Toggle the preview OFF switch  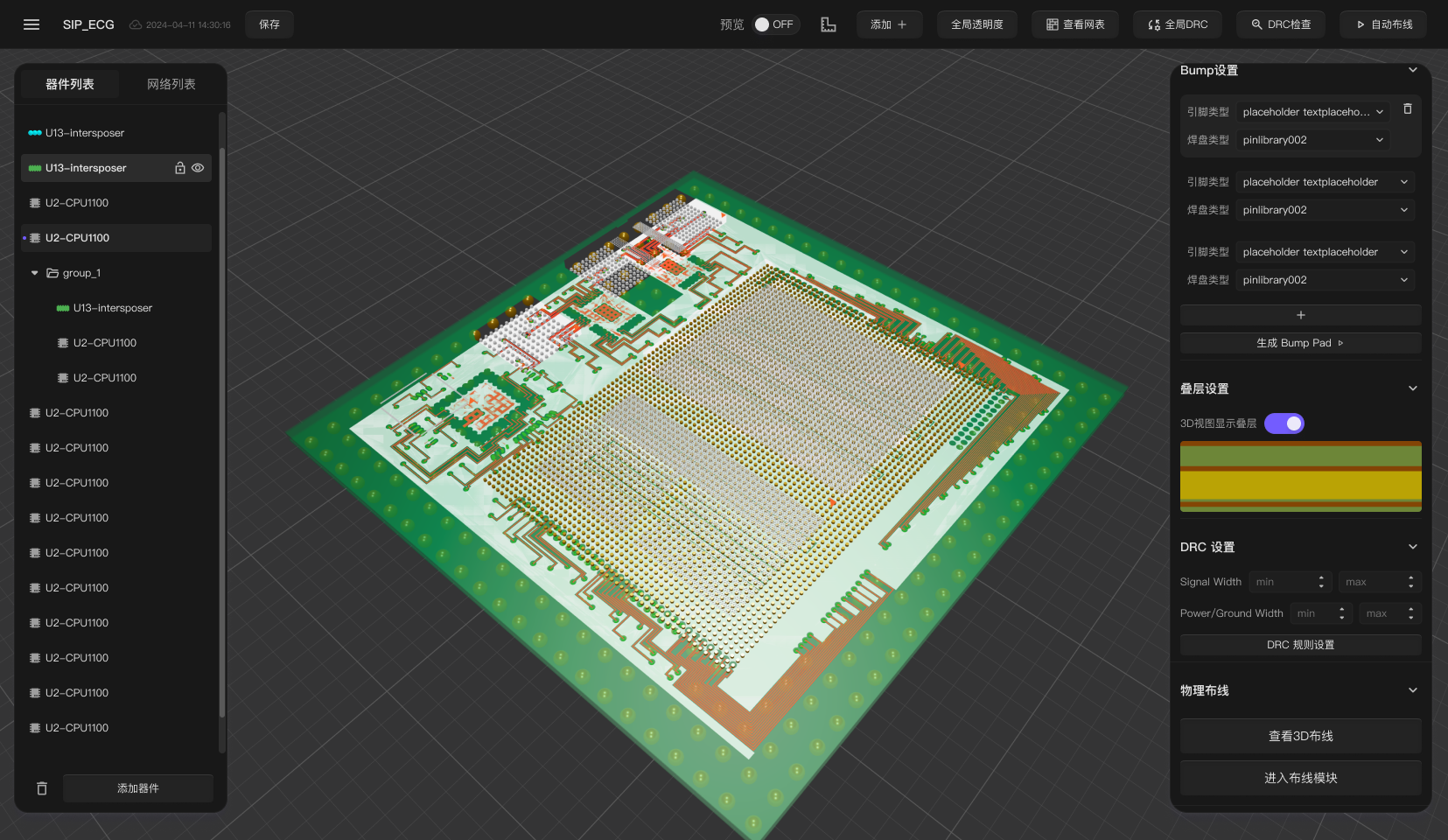[773, 24]
